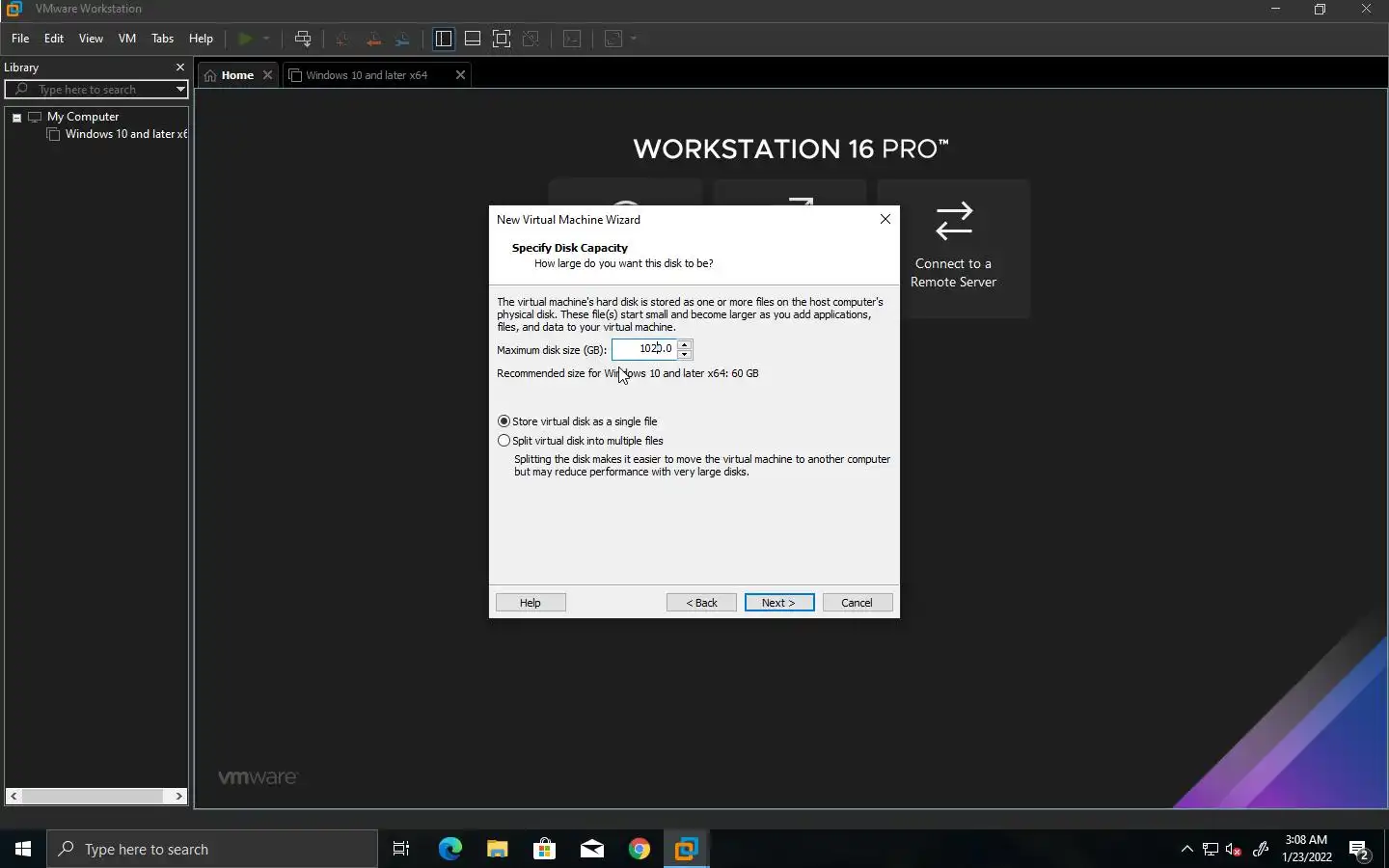Open Microsoft Store from the taskbar
The height and width of the screenshot is (868, 1389).
[x=544, y=849]
